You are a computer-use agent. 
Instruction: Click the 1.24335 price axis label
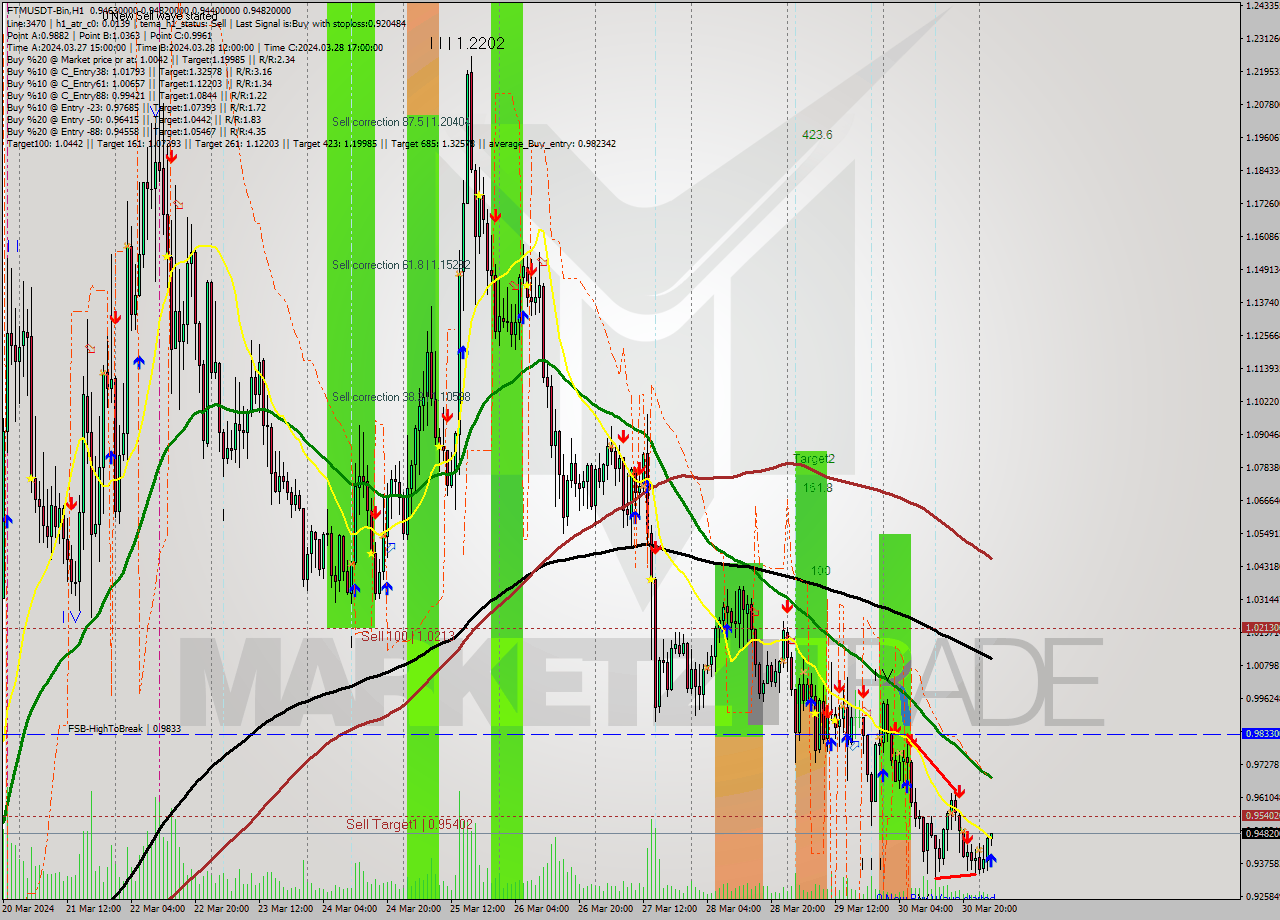coord(1262,6)
